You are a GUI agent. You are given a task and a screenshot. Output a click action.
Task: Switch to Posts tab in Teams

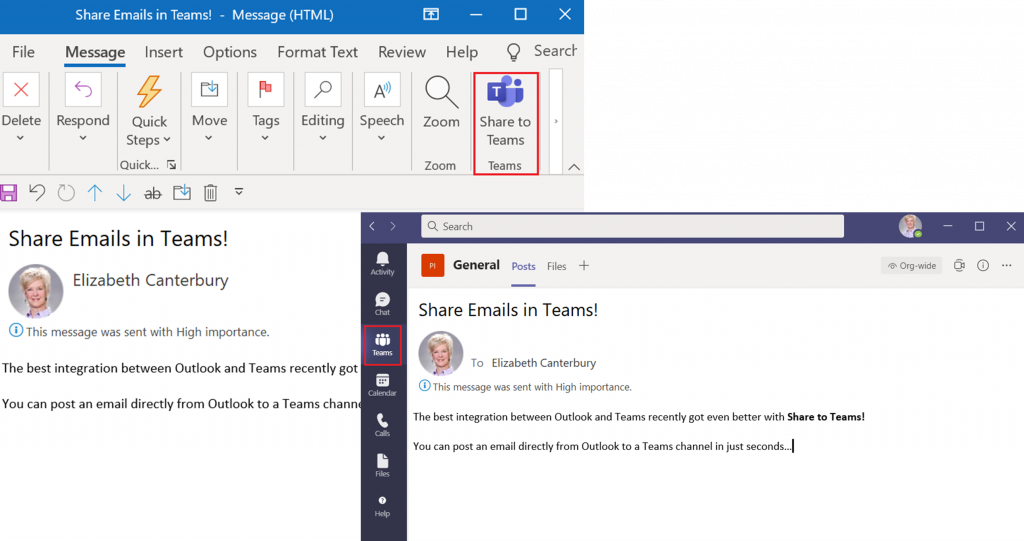[x=523, y=266]
